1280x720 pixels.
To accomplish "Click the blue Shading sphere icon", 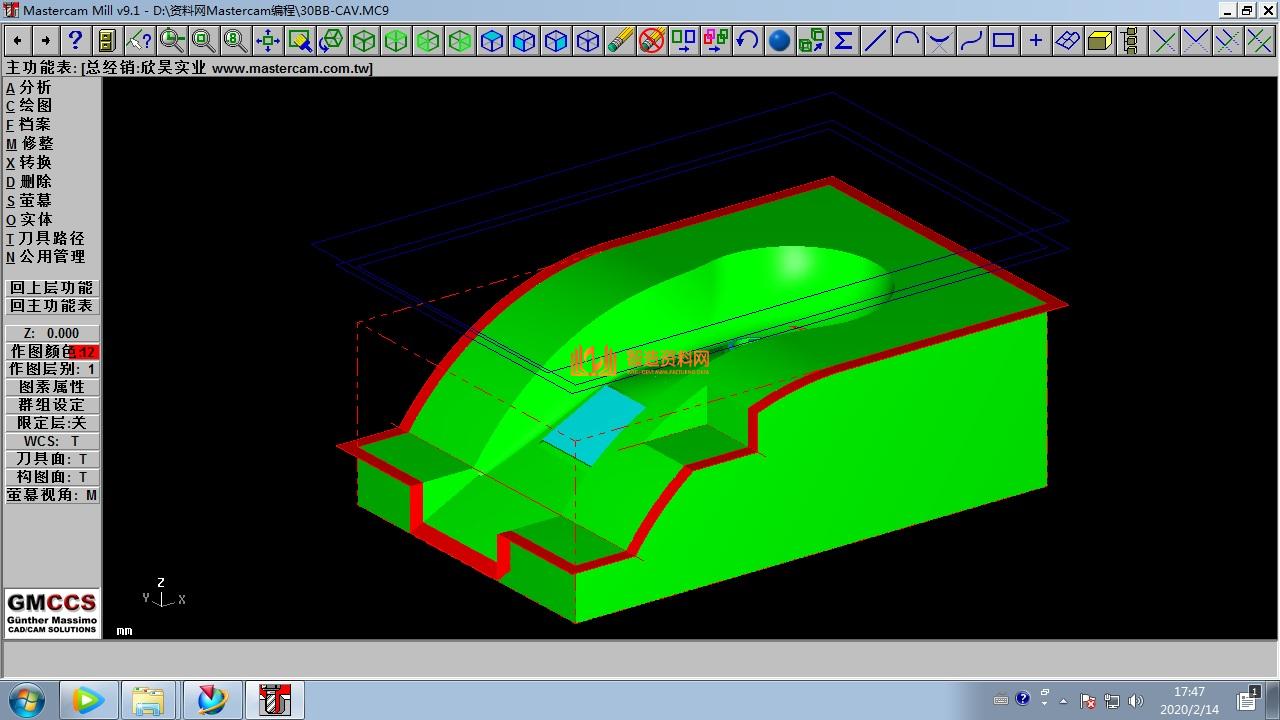I will coord(779,40).
